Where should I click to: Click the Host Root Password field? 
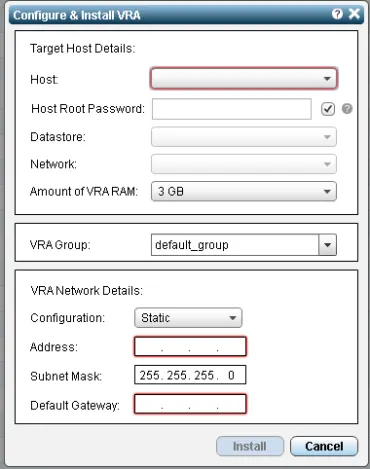tap(232, 109)
